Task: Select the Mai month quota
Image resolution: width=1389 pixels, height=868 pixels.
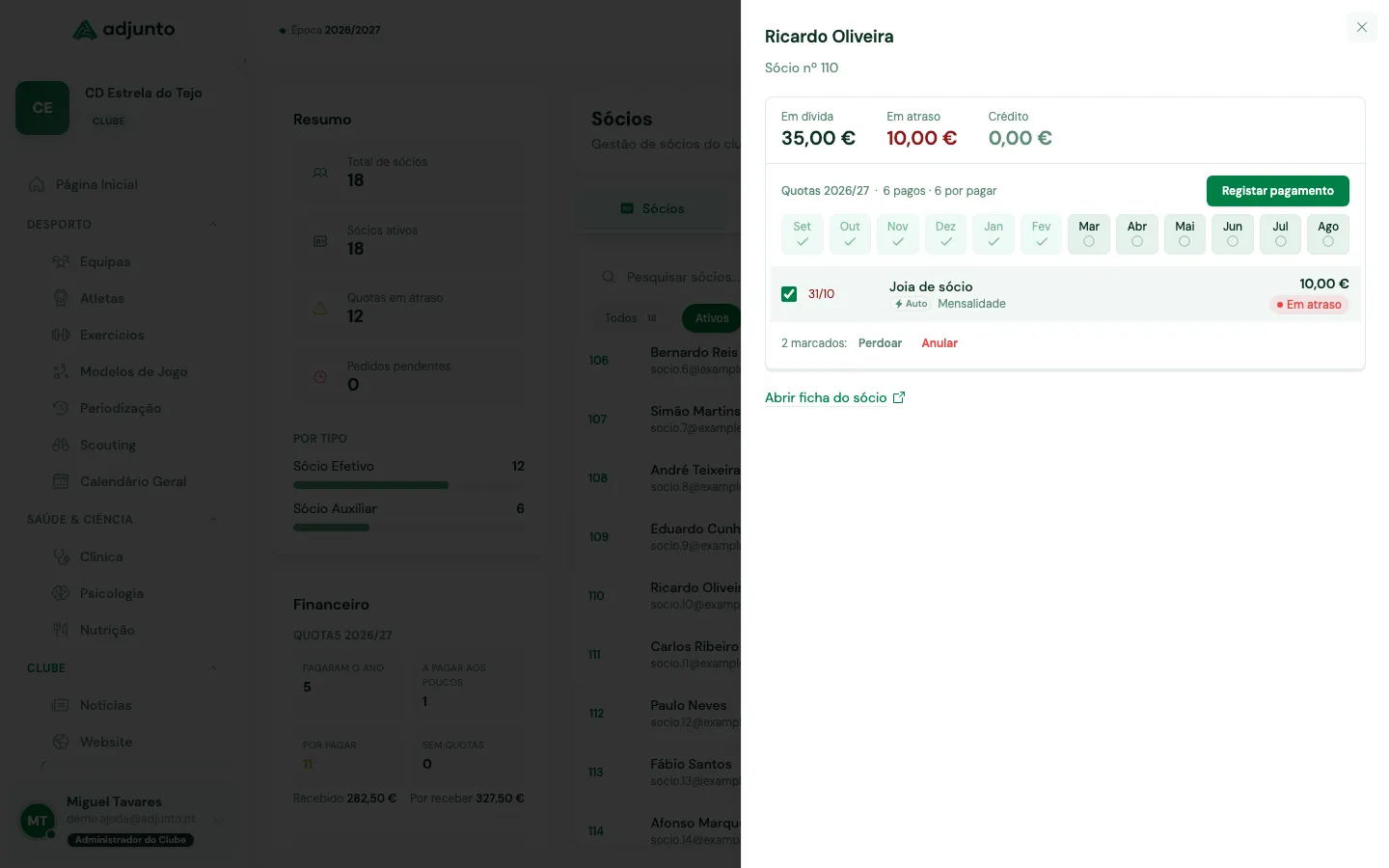Action: (x=1185, y=234)
